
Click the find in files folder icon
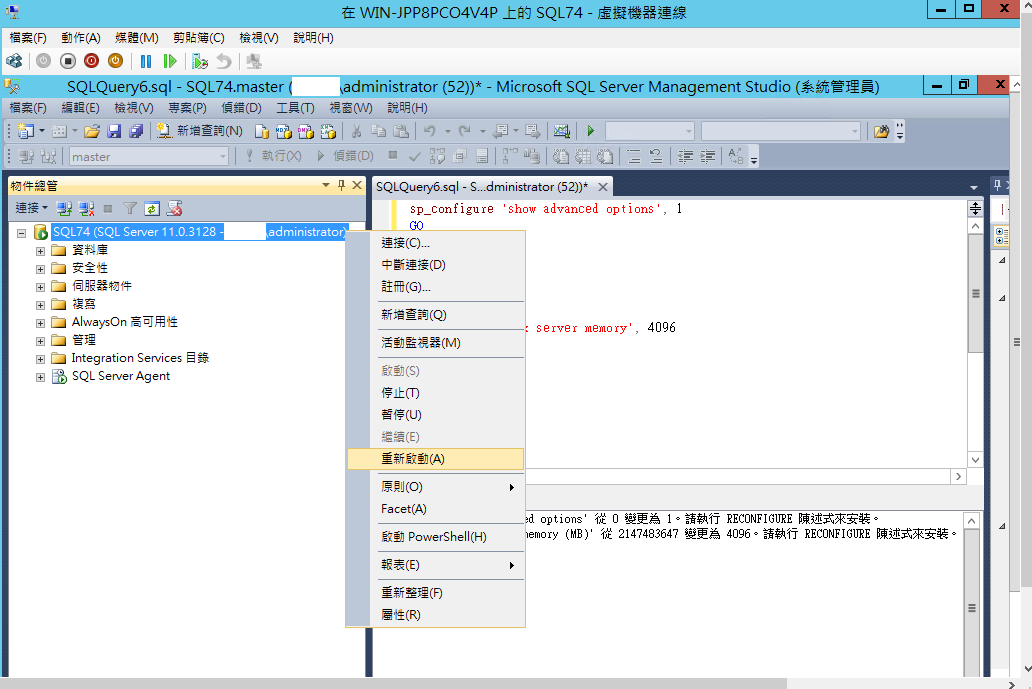point(881,132)
